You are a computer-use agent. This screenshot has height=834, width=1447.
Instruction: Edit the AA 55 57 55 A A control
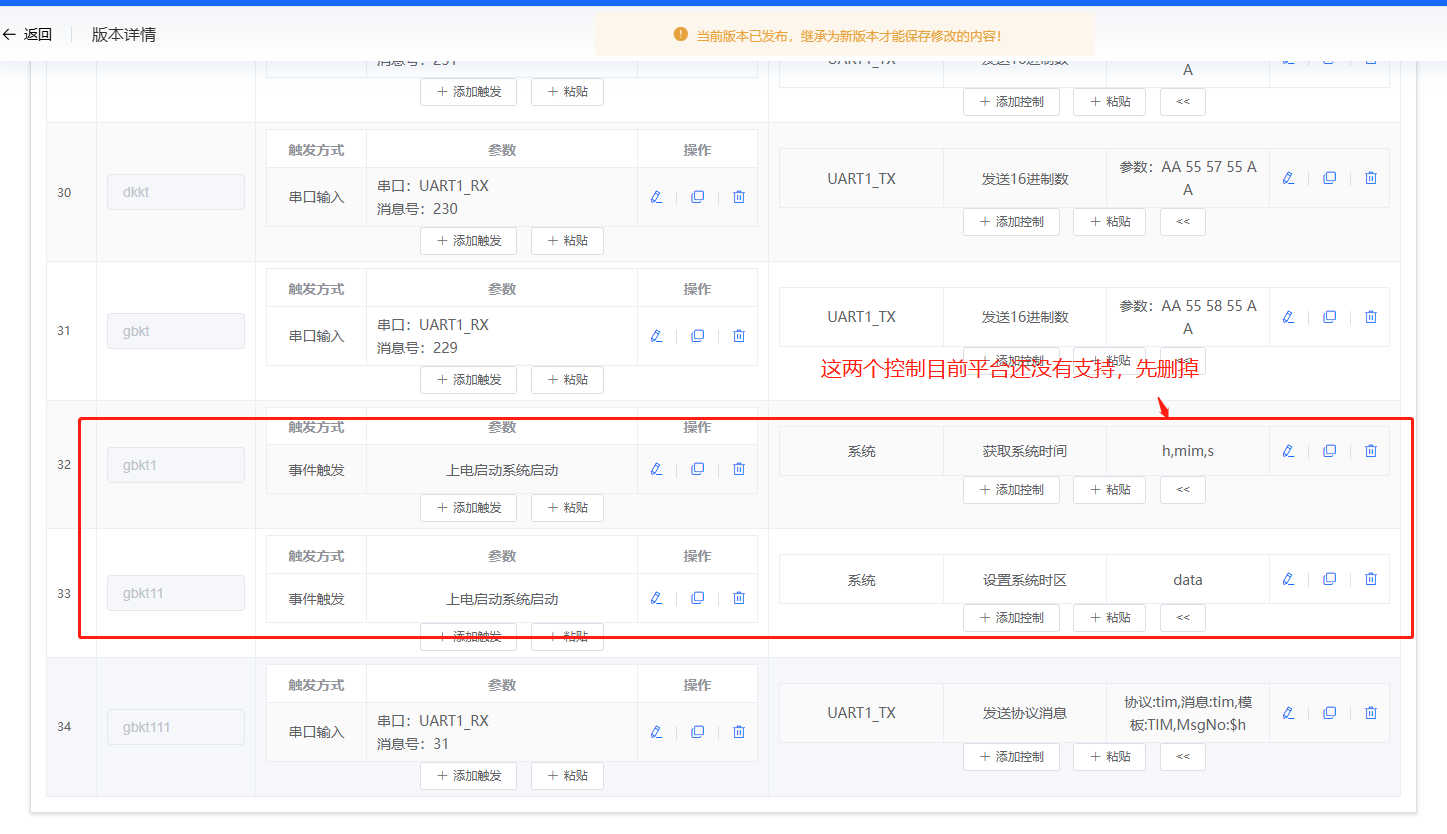click(1287, 177)
